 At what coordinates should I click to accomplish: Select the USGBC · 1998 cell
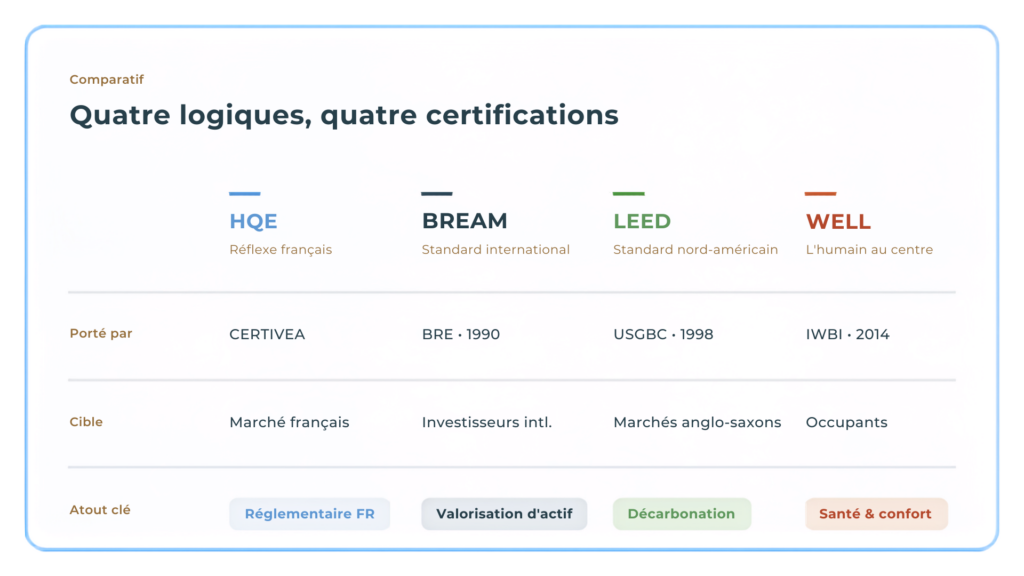click(663, 334)
